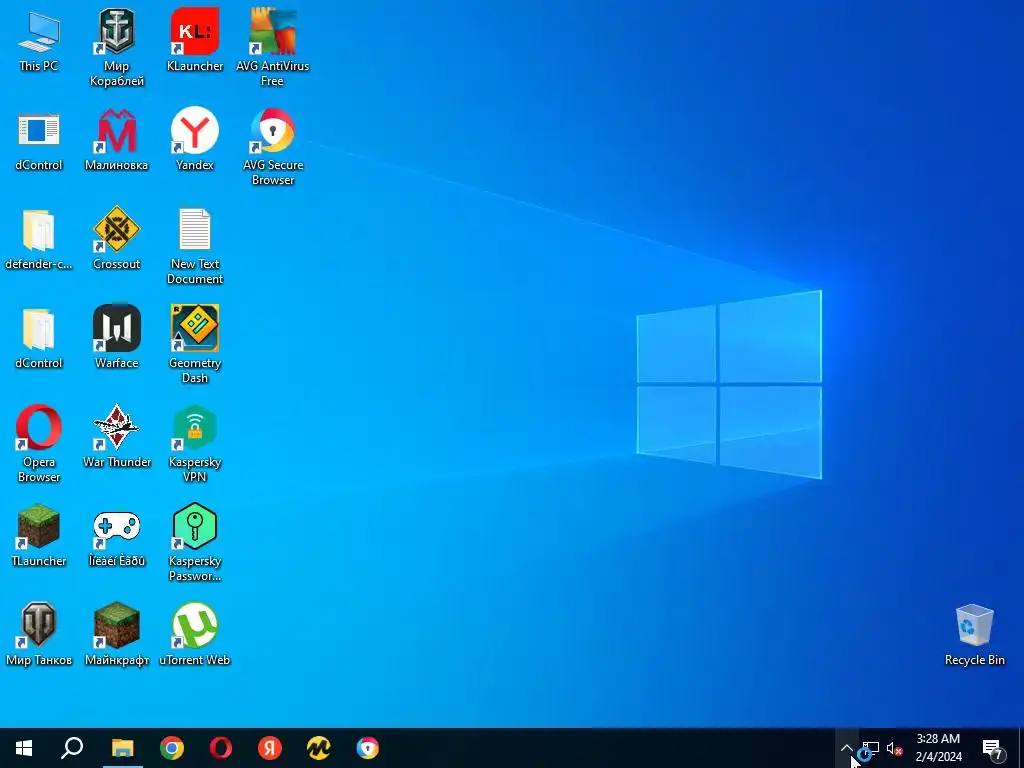Select the Мир Танков shortcut
This screenshot has width=1024, height=768.
pyautogui.click(x=39, y=636)
